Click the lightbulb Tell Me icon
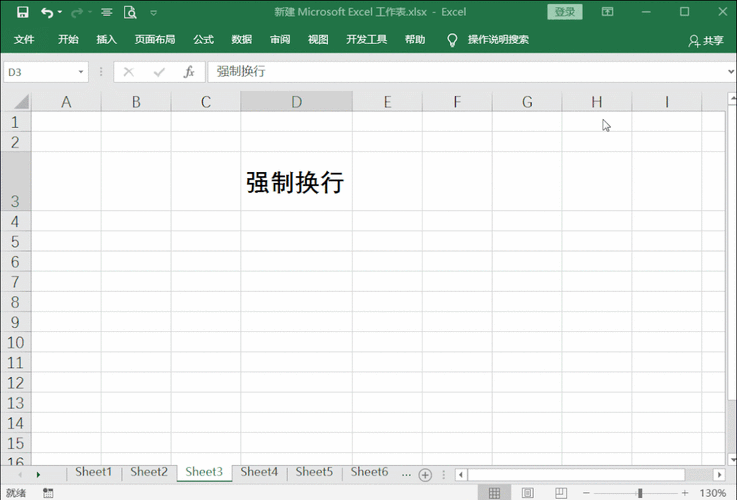 coord(452,40)
